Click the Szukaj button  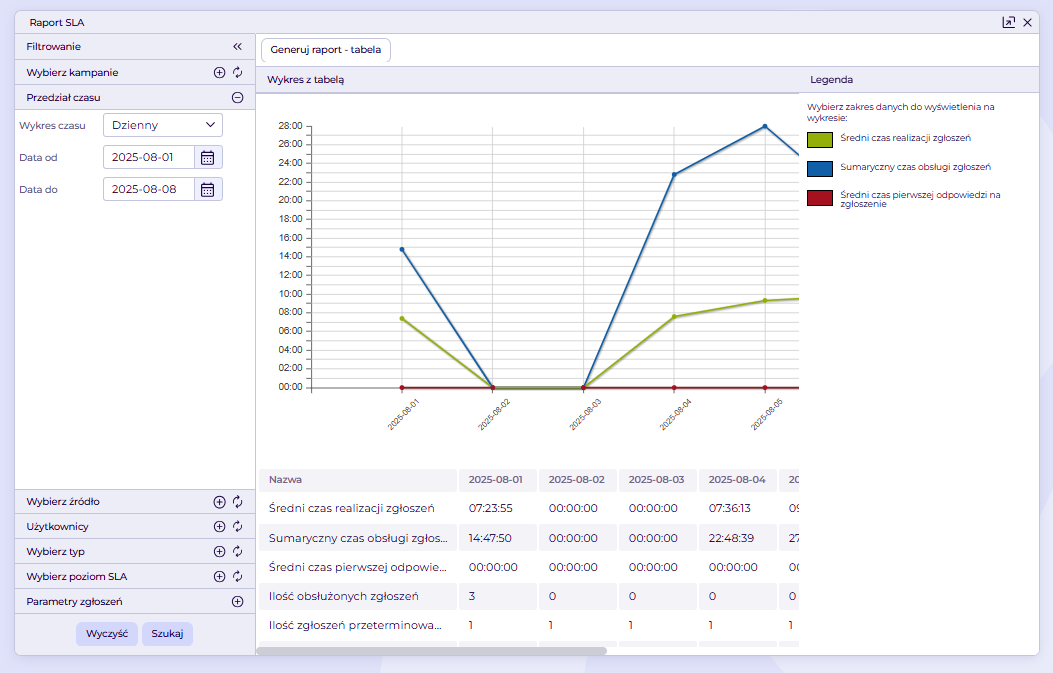tap(167, 634)
